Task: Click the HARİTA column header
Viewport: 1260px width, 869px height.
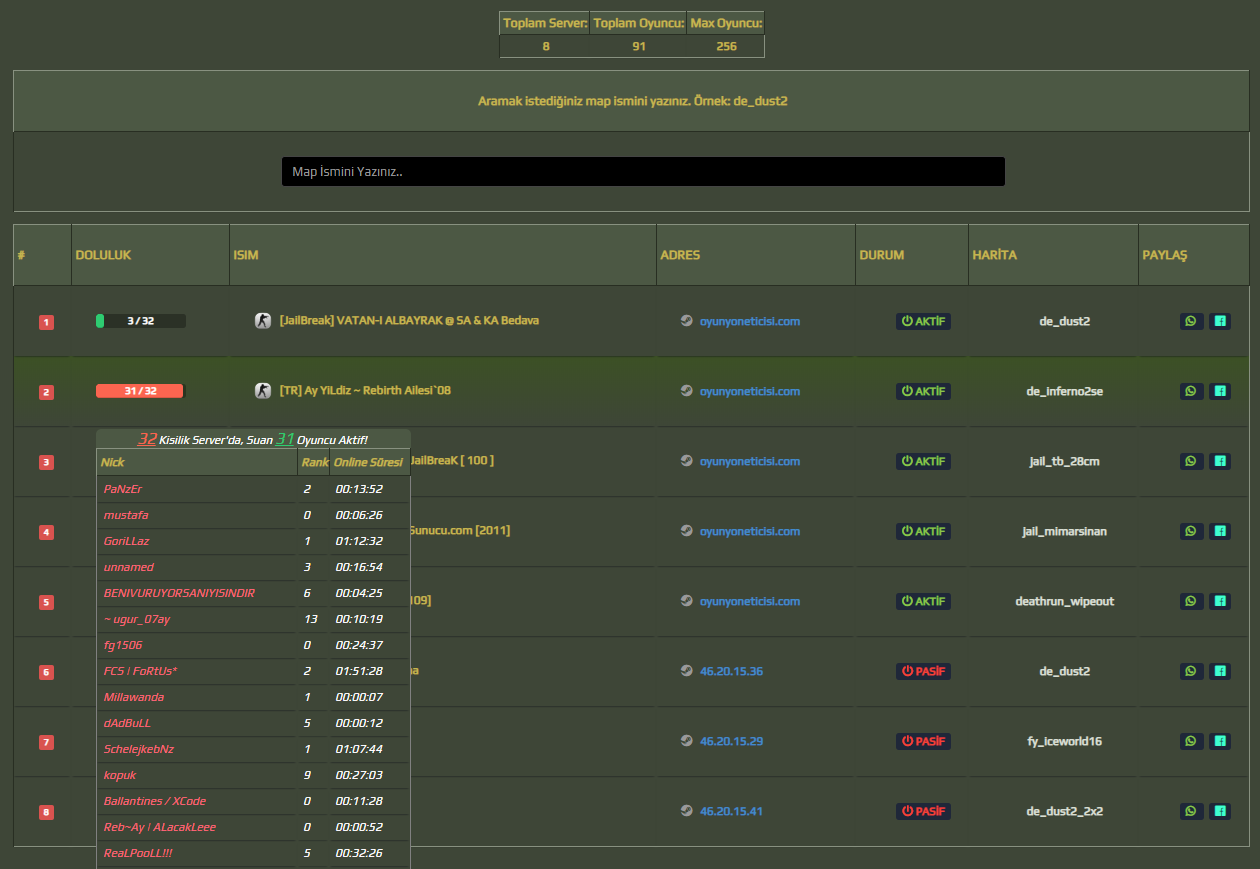Action: tap(994, 255)
